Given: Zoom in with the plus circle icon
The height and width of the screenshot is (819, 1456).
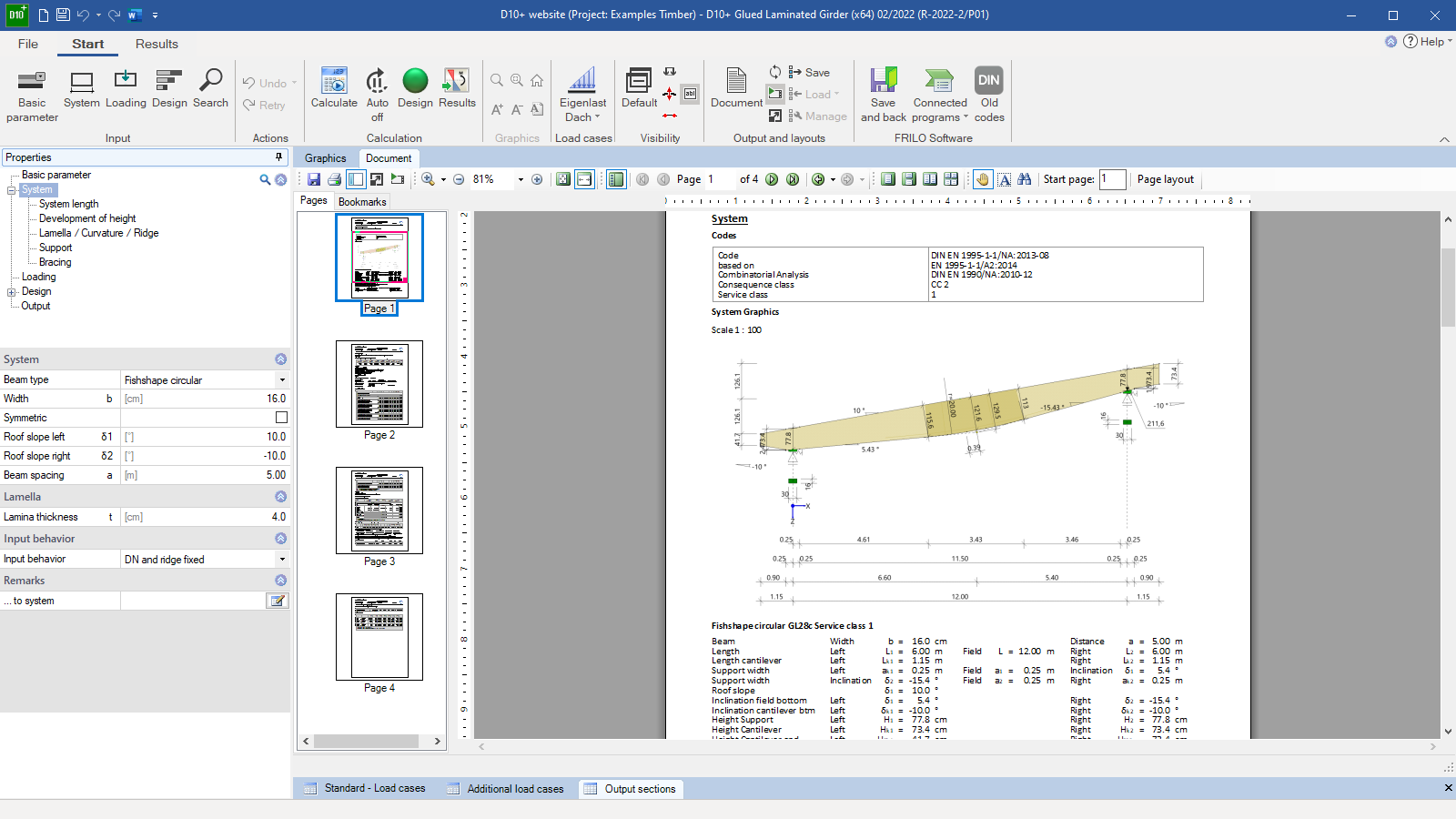Looking at the screenshot, I should (537, 179).
